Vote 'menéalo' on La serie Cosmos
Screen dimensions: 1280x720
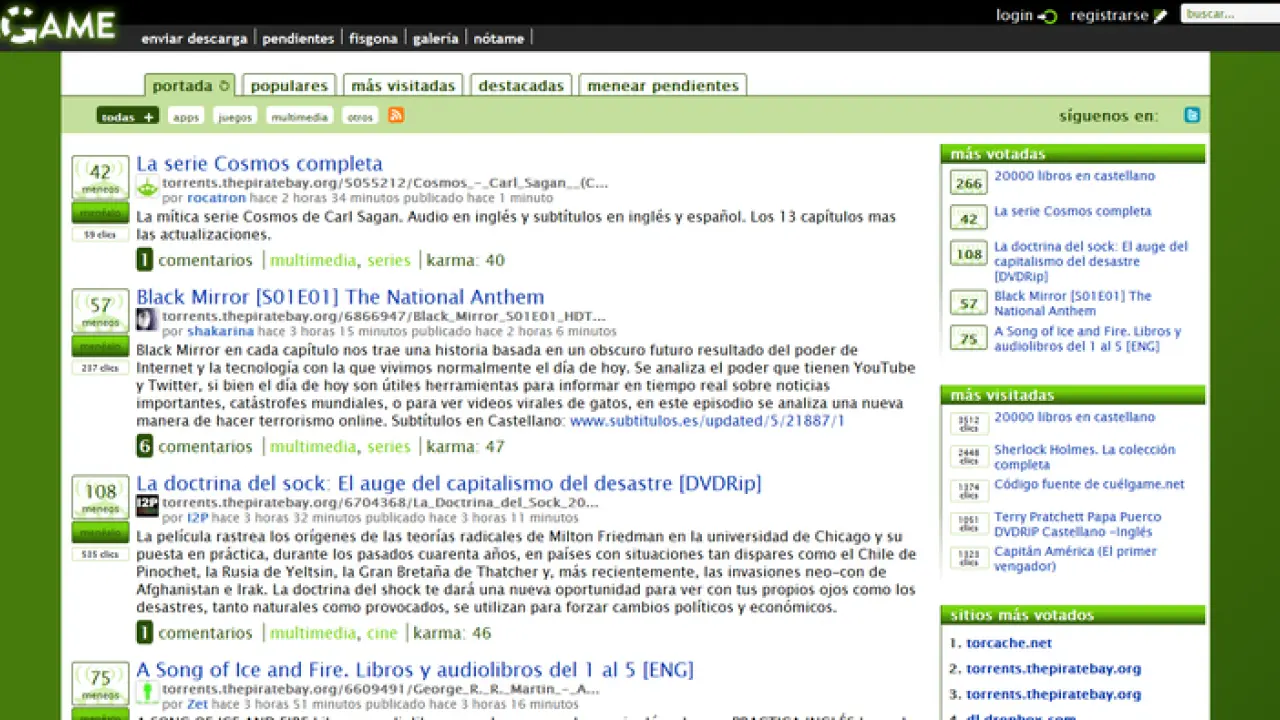pos(100,212)
